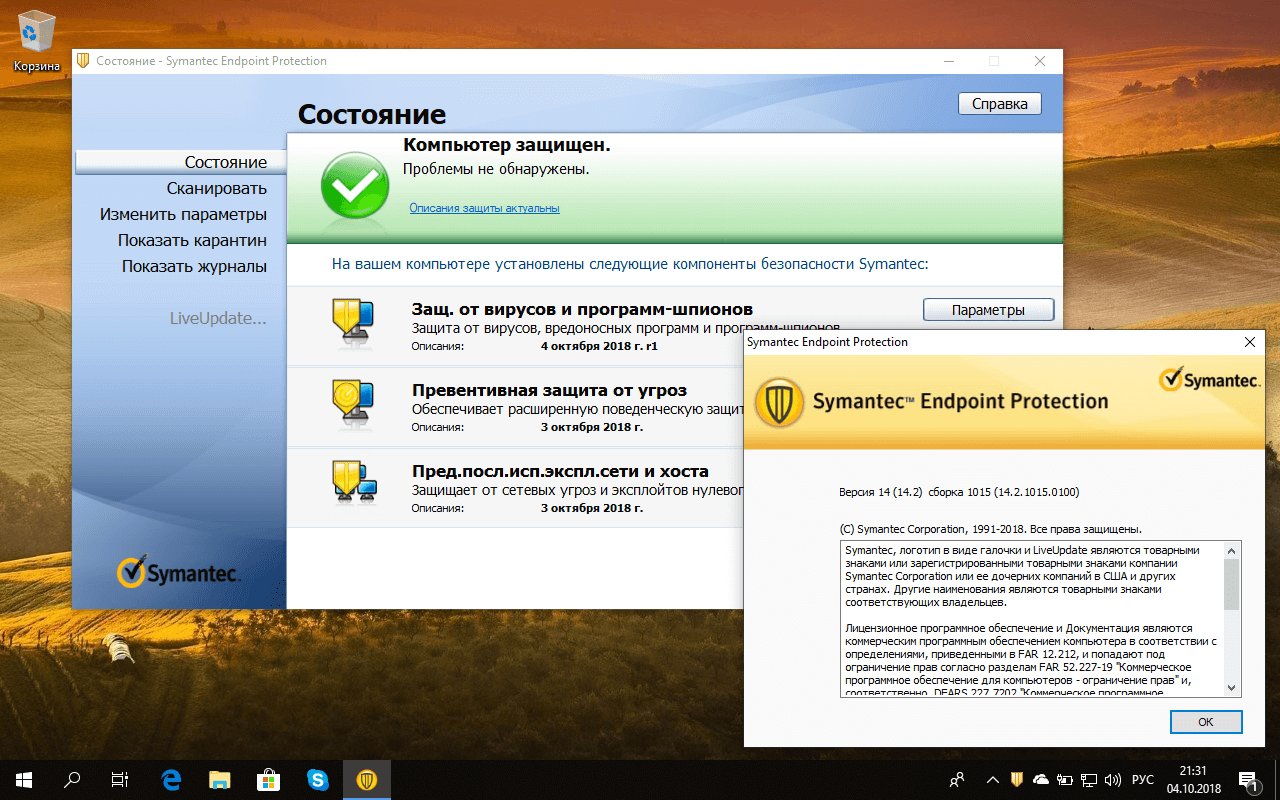Click the OneDrive cloud tray icon

1041,779
